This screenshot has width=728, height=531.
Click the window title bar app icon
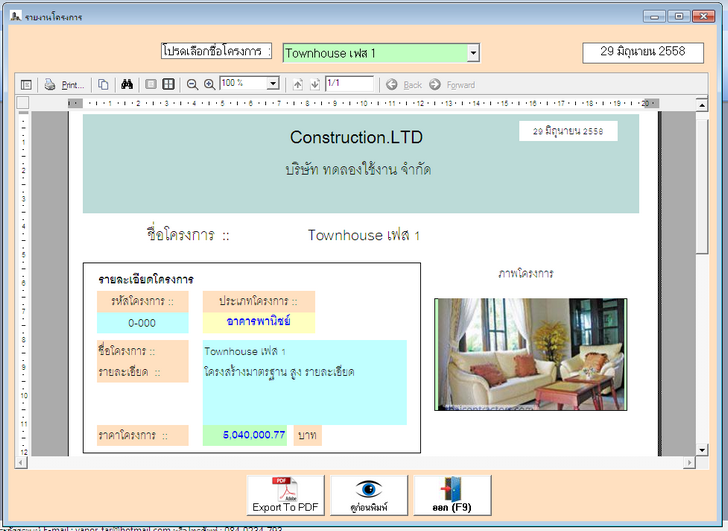pyautogui.click(x=16, y=16)
